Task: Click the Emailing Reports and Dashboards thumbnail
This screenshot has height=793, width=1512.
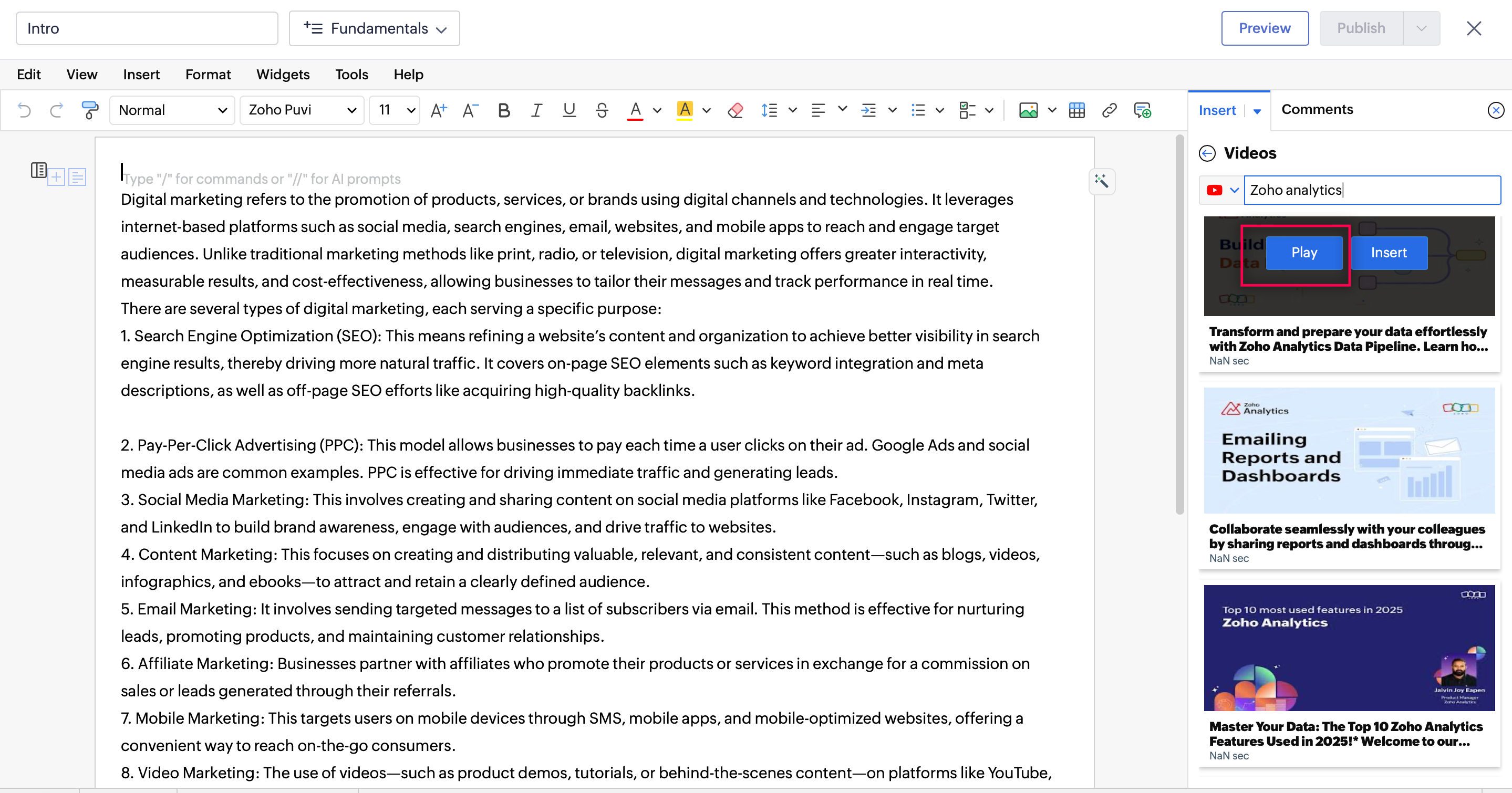Action: coord(1349,451)
